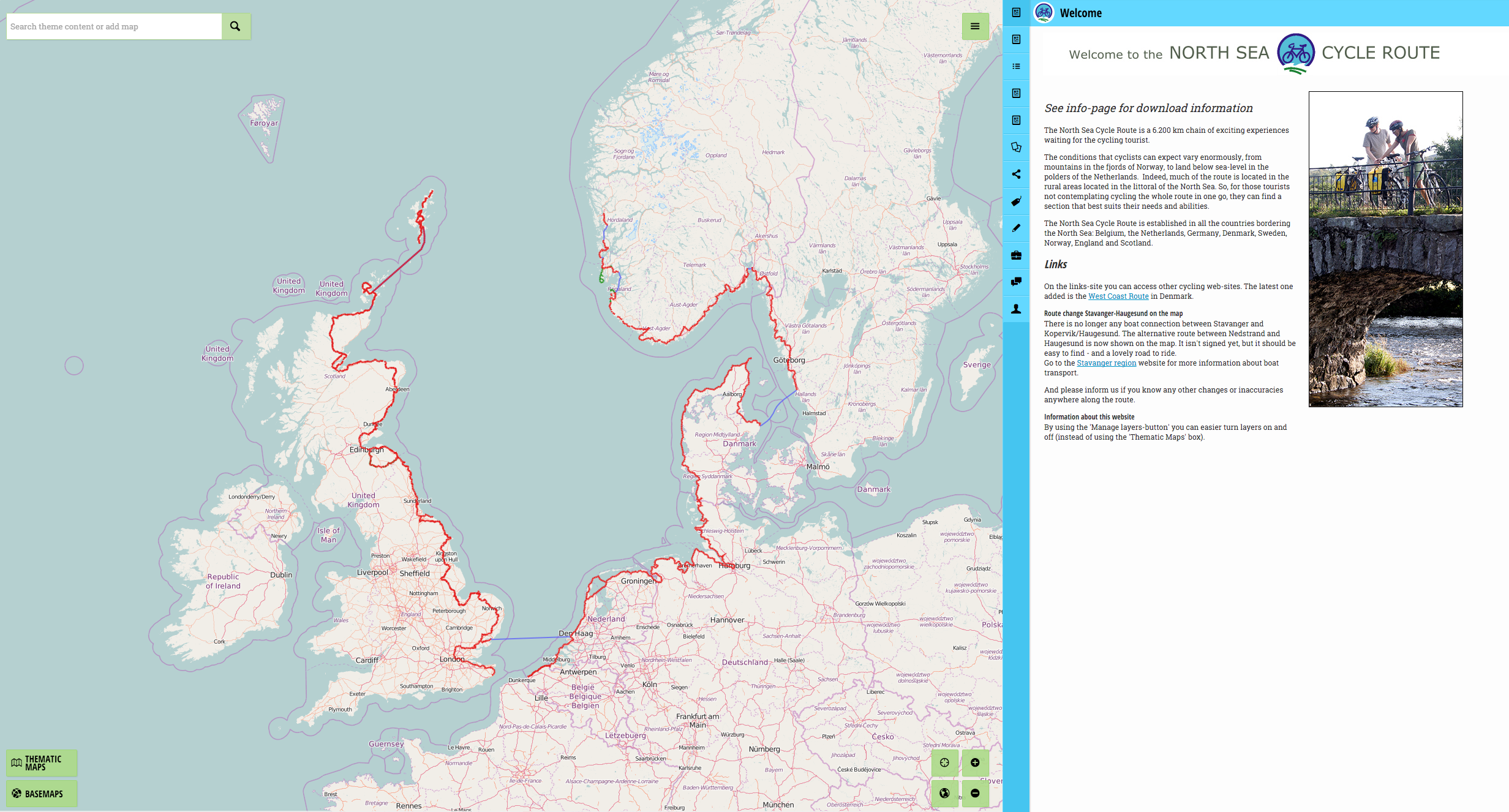Open the hamburger menu on map
1509x812 pixels.
(x=975, y=26)
